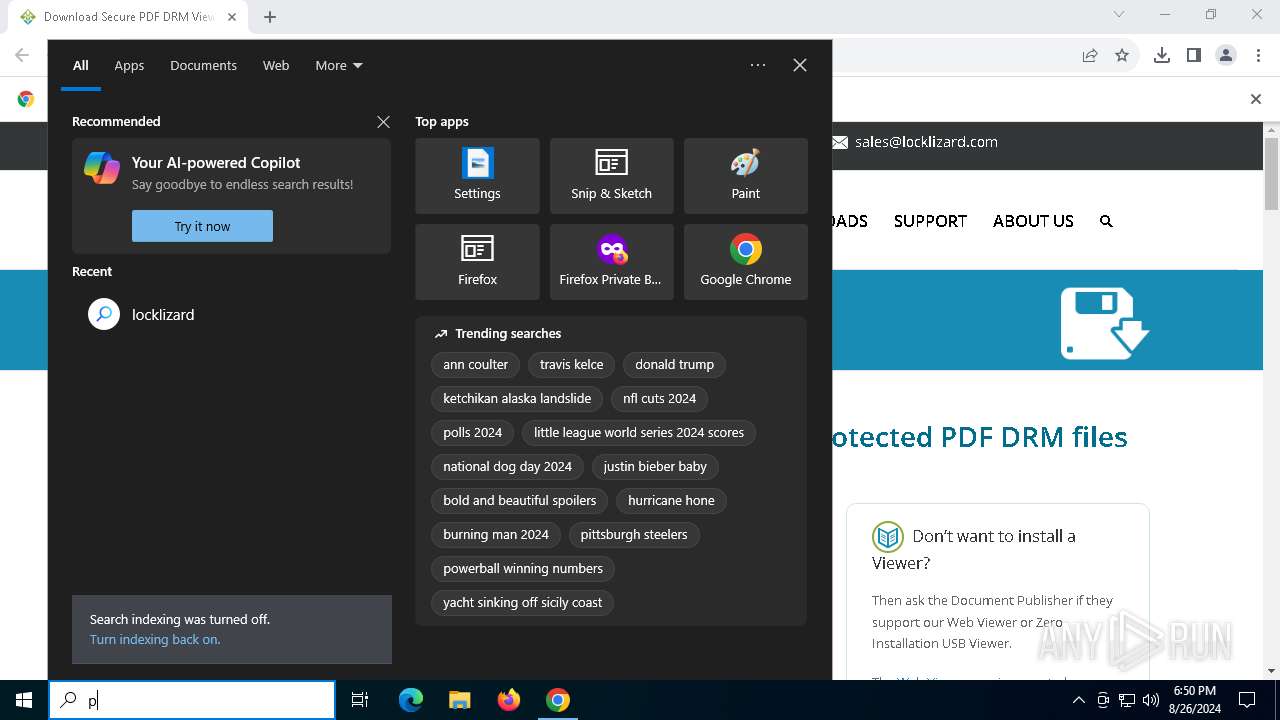This screenshot has width=1280, height=720.
Task: Select the Download Secure PDF browser tab
Action: click(x=128, y=17)
